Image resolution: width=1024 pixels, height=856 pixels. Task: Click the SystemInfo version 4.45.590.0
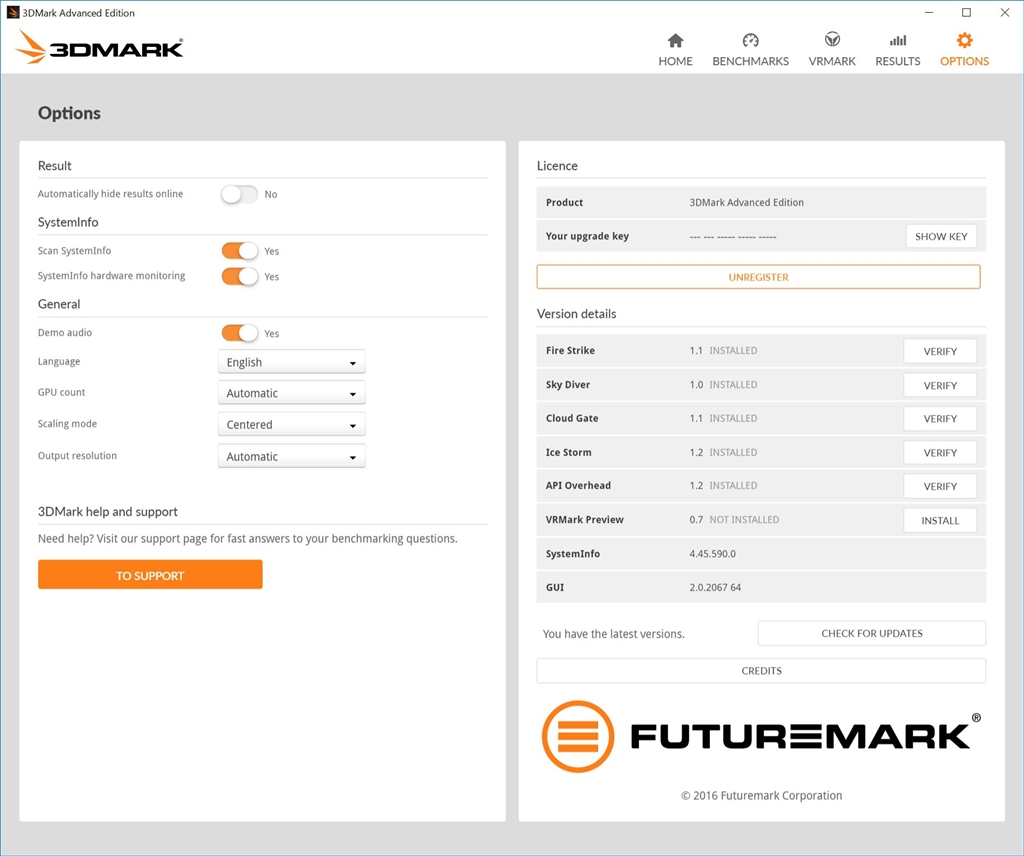pos(712,554)
